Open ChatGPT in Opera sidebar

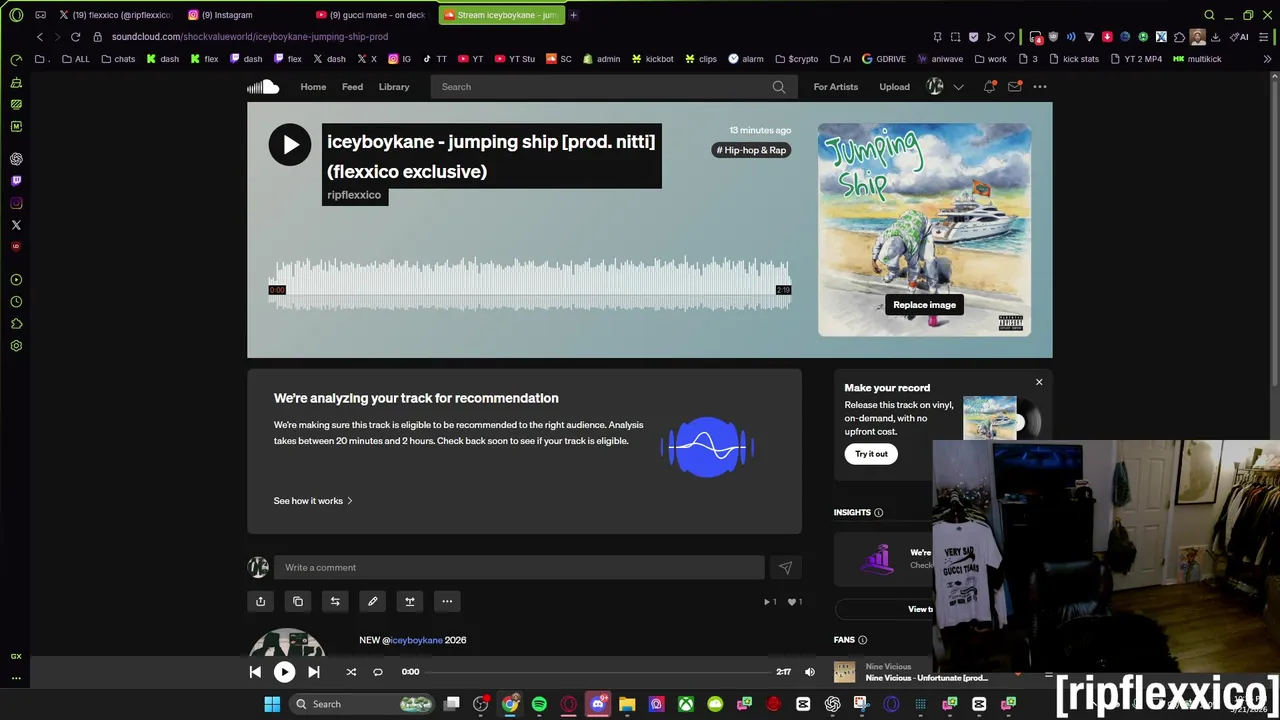[16, 159]
